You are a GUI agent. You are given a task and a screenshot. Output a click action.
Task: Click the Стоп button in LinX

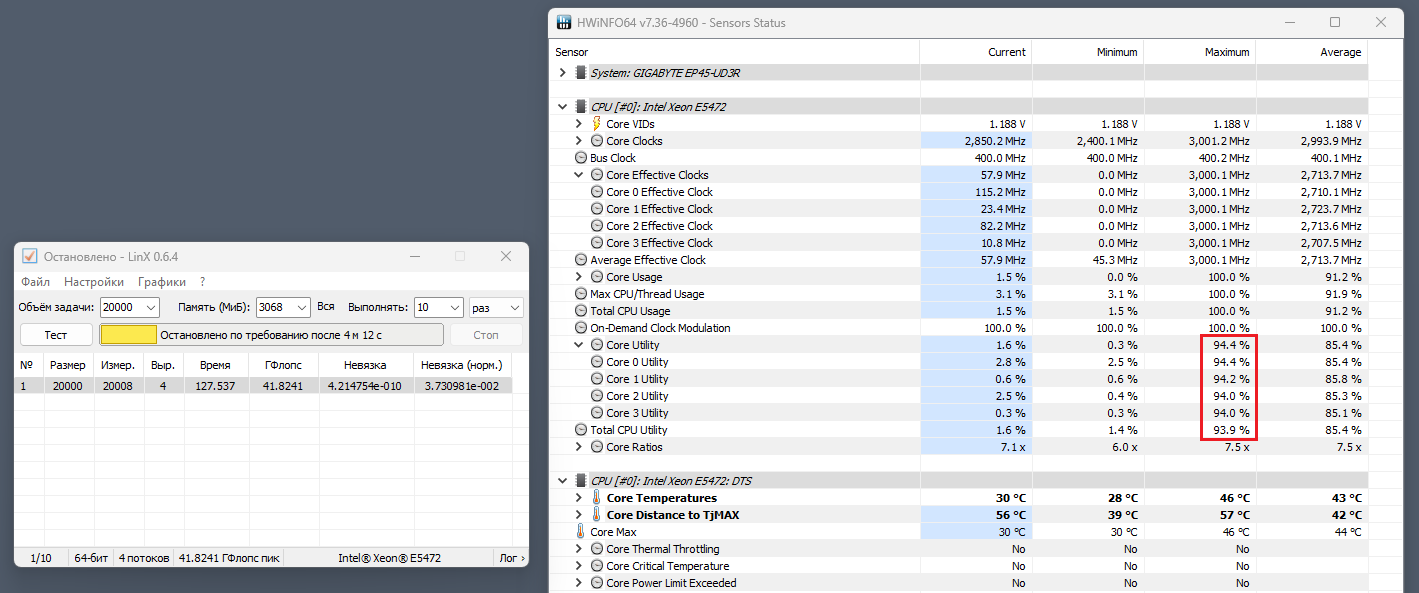coord(486,335)
